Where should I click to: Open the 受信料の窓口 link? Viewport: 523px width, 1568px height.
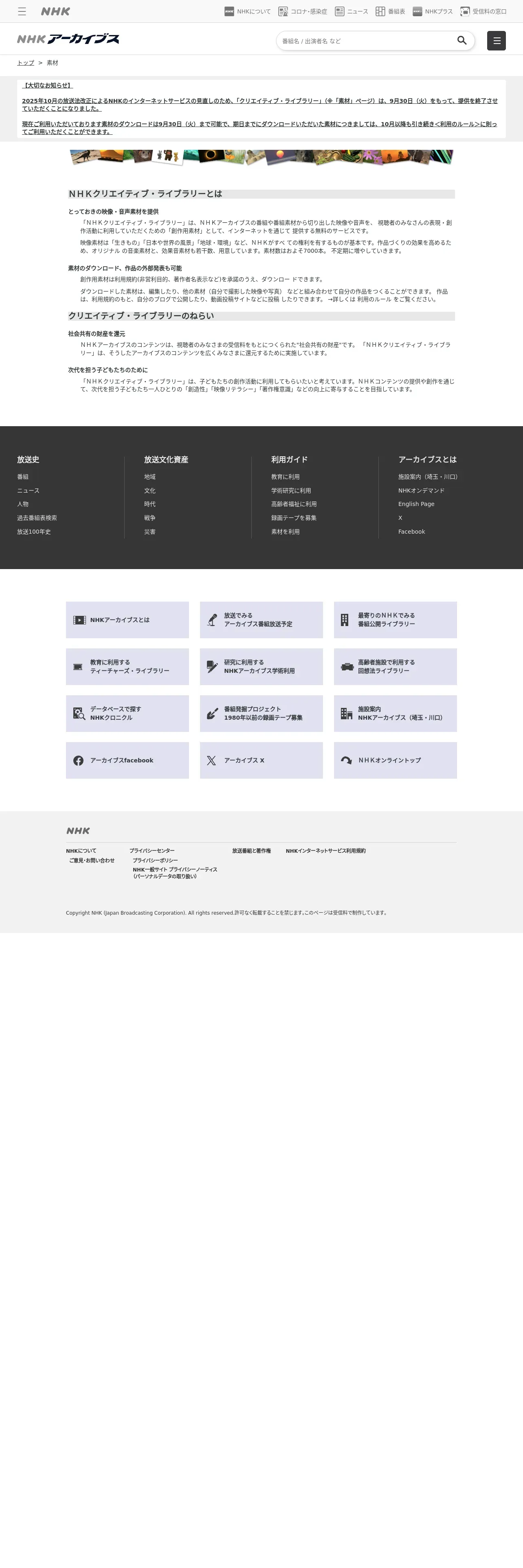pos(483,11)
